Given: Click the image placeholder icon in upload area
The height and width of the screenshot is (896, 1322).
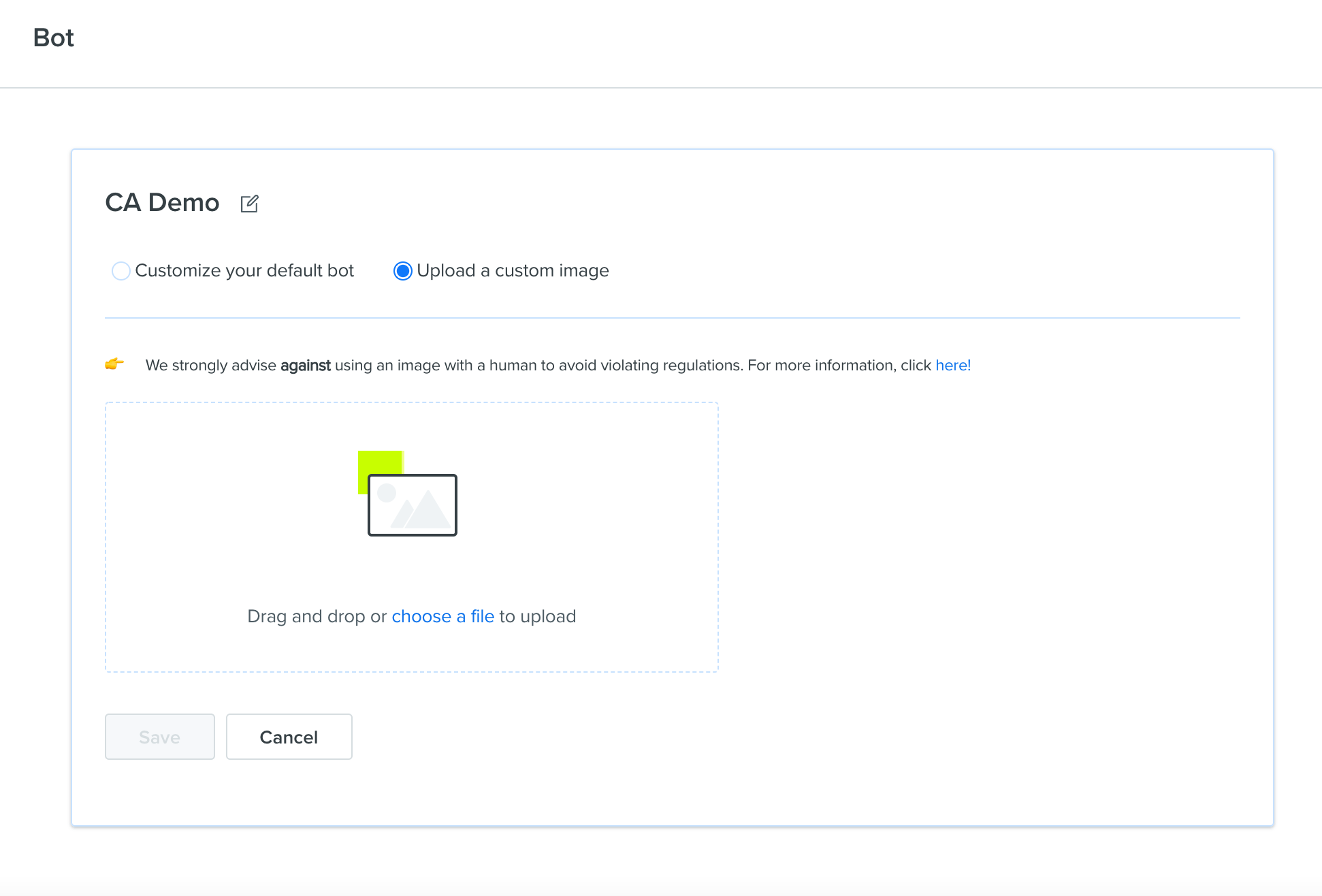Looking at the screenshot, I should [x=408, y=494].
